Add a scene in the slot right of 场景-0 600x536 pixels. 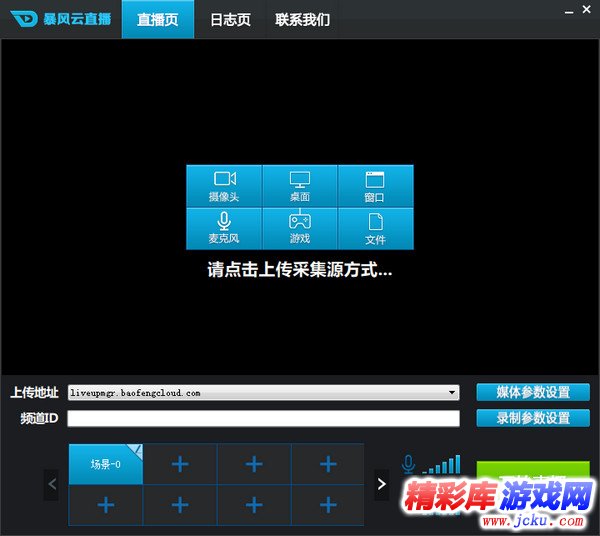pyautogui.click(x=180, y=464)
